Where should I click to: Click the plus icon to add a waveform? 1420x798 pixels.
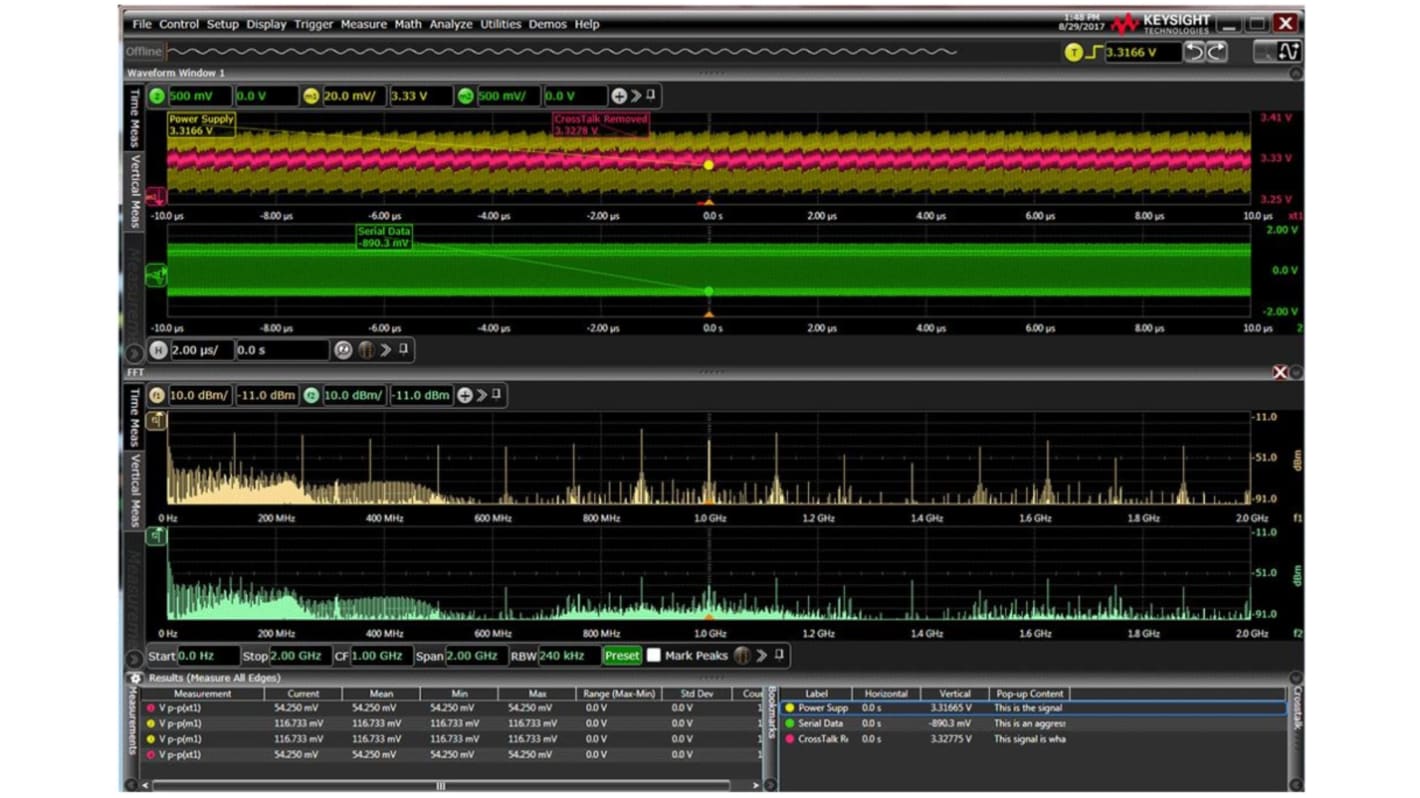point(619,96)
